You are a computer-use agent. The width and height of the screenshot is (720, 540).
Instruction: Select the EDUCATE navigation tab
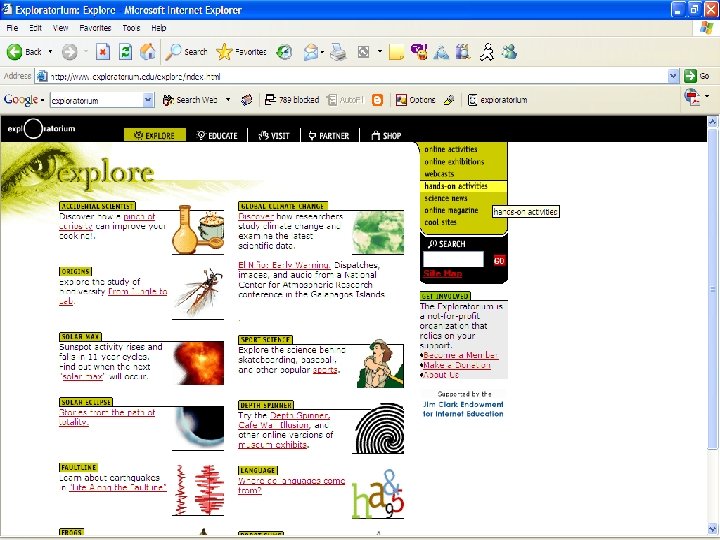tap(217, 135)
